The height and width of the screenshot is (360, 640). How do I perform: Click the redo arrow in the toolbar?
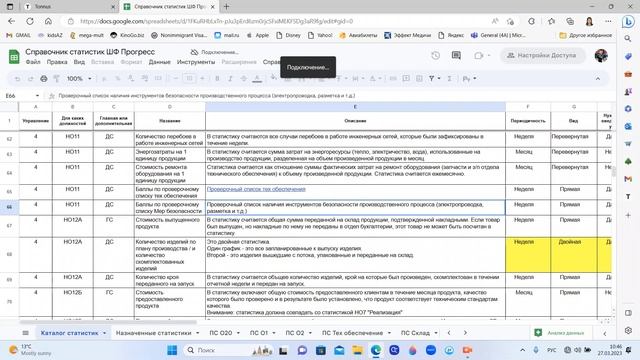tap(31, 78)
